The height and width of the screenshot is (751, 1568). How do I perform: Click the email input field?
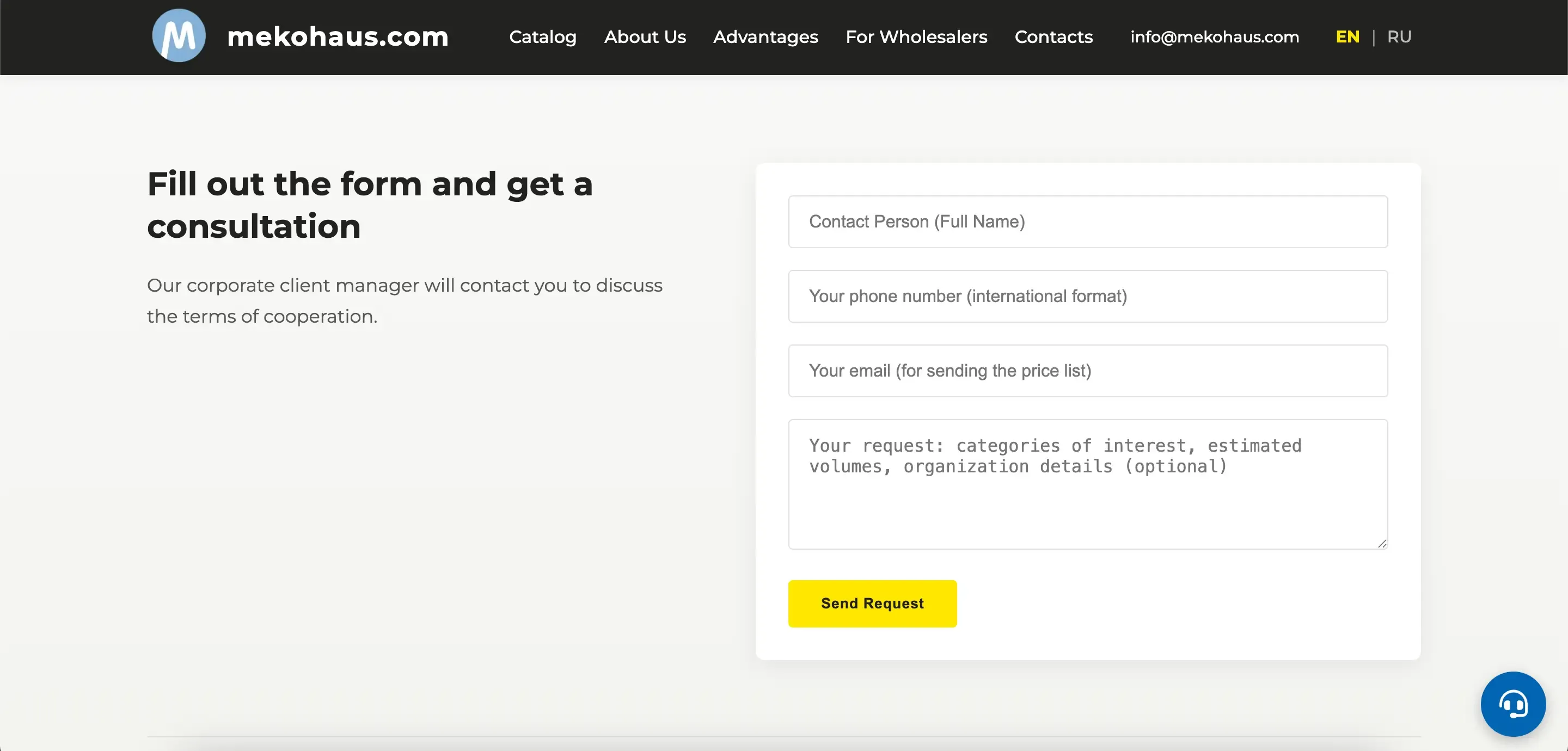point(1087,371)
